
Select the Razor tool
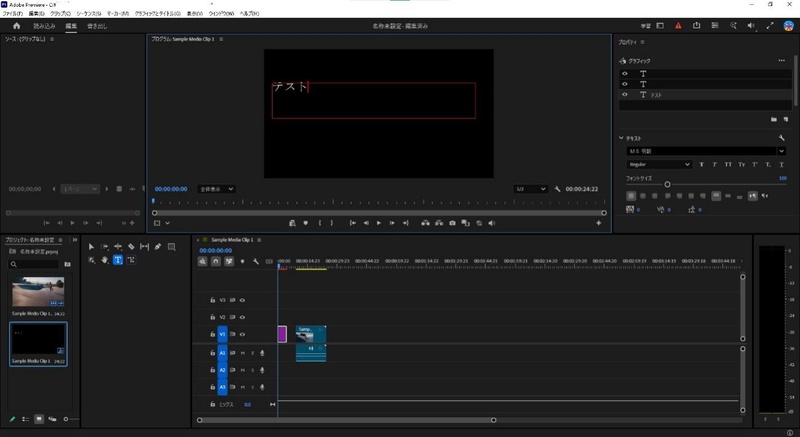pyautogui.click(x=131, y=247)
